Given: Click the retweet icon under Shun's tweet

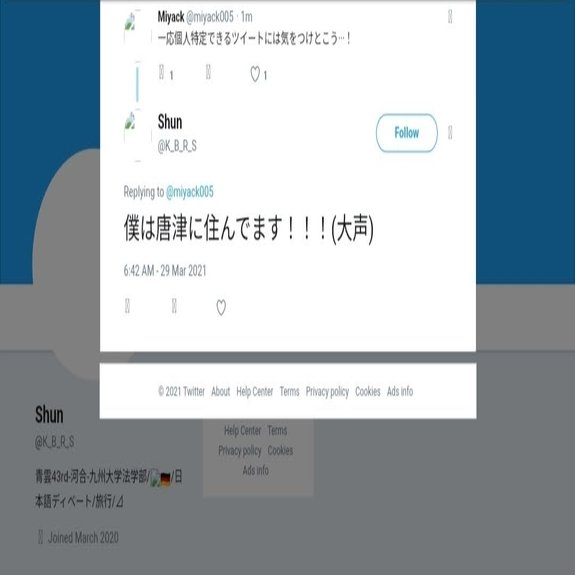Looking at the screenshot, I should [174, 306].
